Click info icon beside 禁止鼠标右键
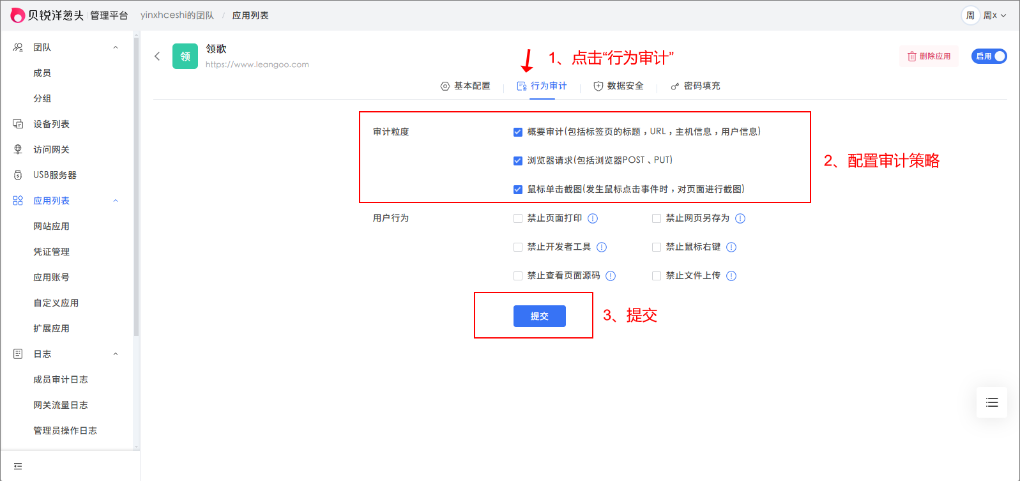The image size is (1020, 481). tap(731, 247)
